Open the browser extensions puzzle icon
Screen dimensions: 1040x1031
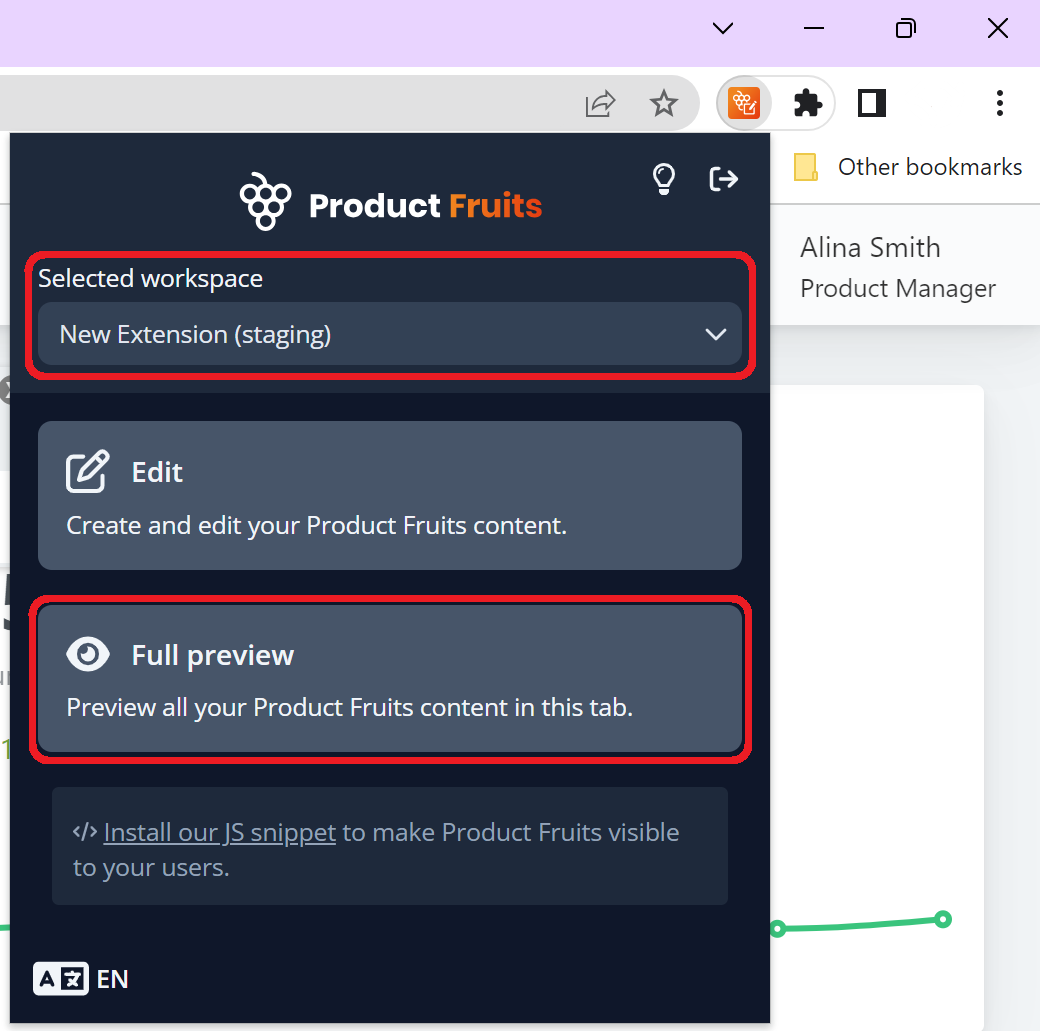click(x=807, y=103)
